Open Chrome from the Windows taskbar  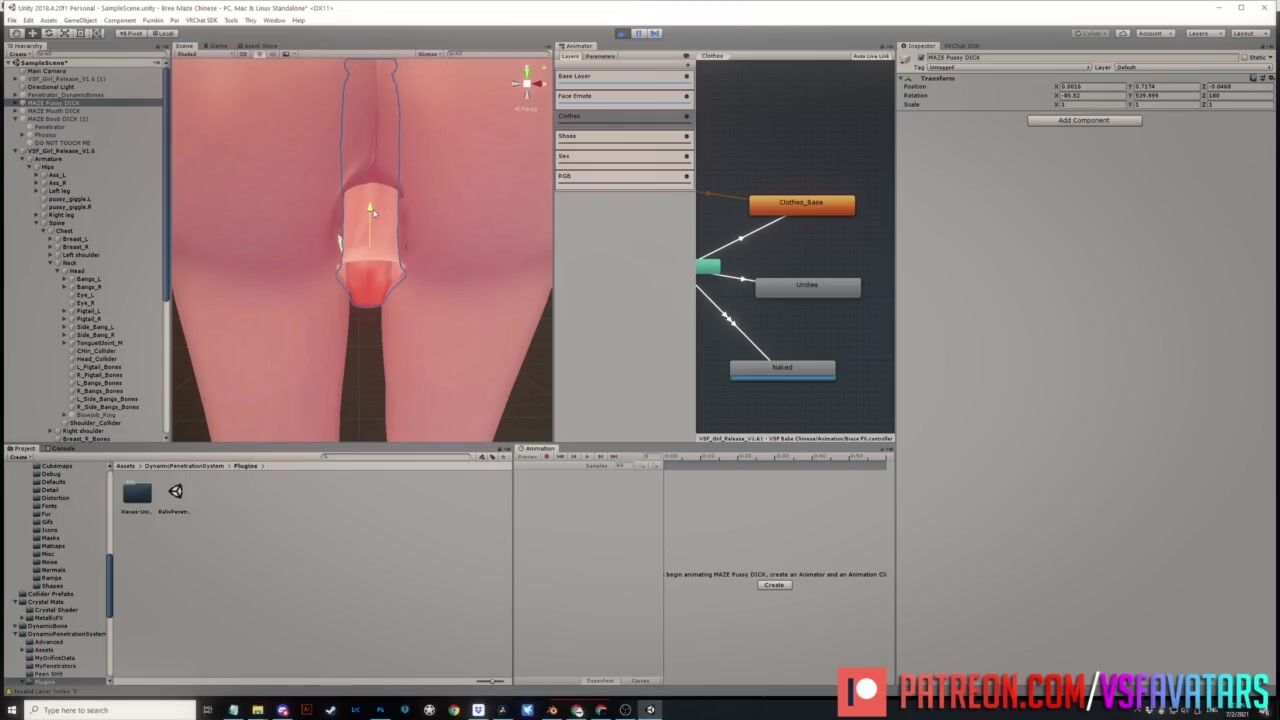click(454, 710)
